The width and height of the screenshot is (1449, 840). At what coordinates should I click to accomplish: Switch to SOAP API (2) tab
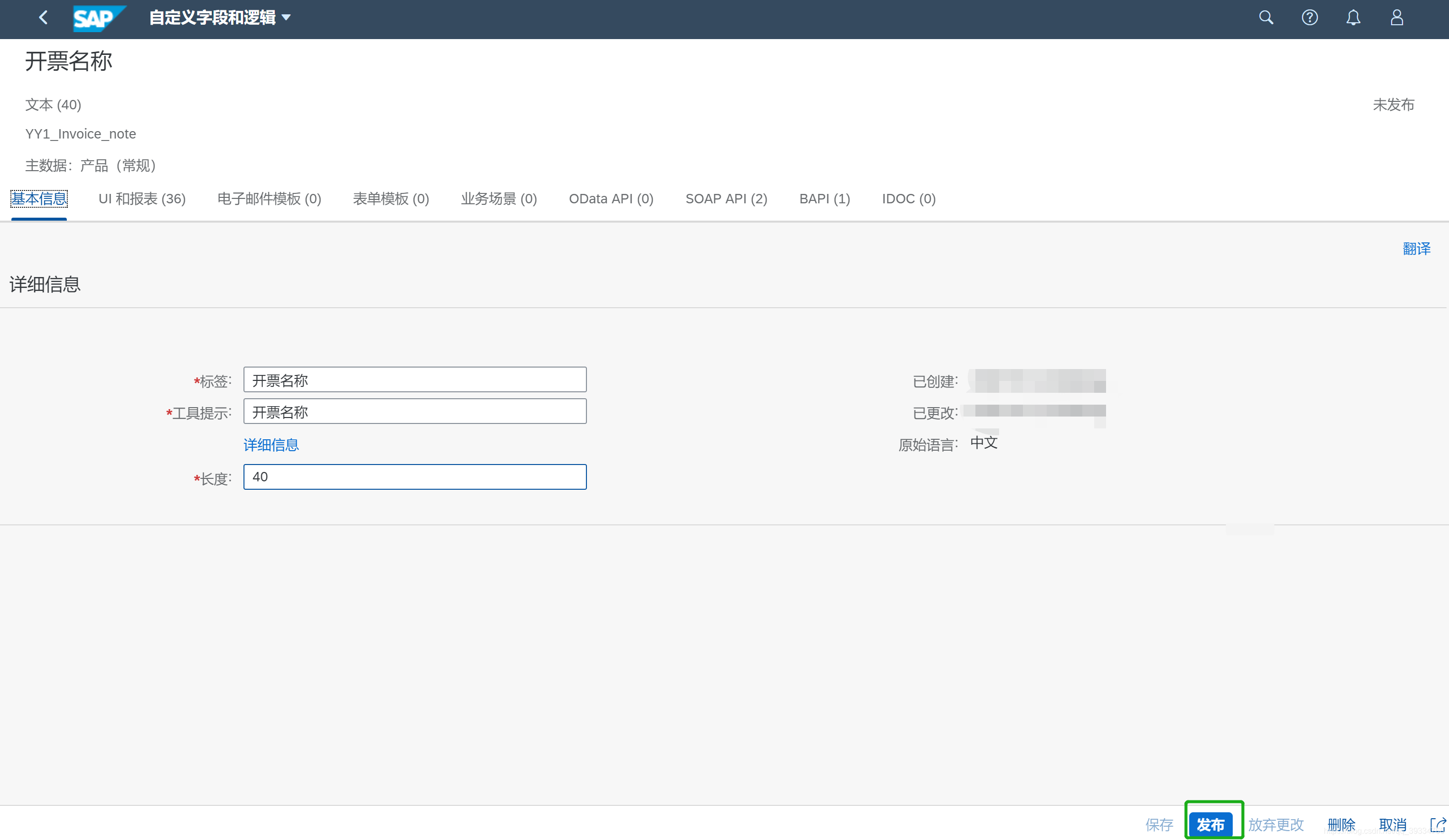tap(726, 199)
